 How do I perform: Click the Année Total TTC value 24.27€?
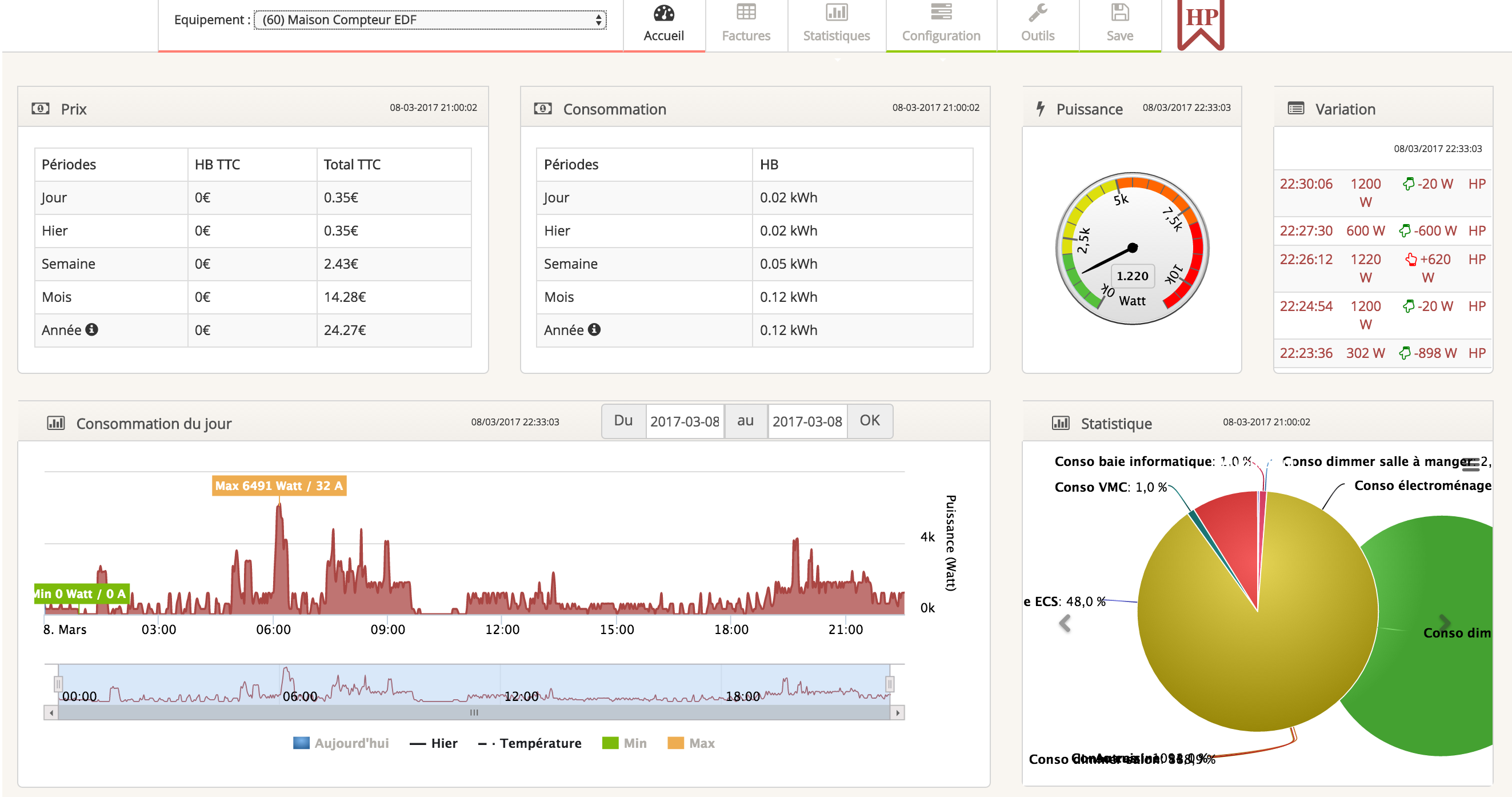click(345, 330)
